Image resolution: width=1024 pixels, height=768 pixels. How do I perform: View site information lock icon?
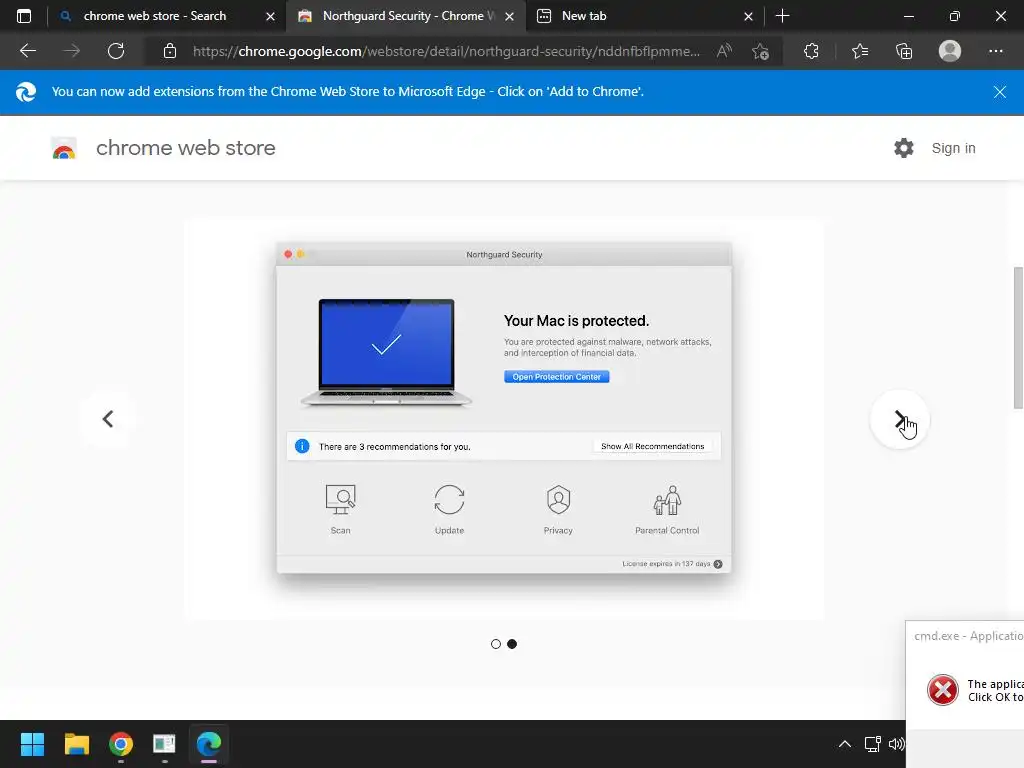click(x=170, y=51)
